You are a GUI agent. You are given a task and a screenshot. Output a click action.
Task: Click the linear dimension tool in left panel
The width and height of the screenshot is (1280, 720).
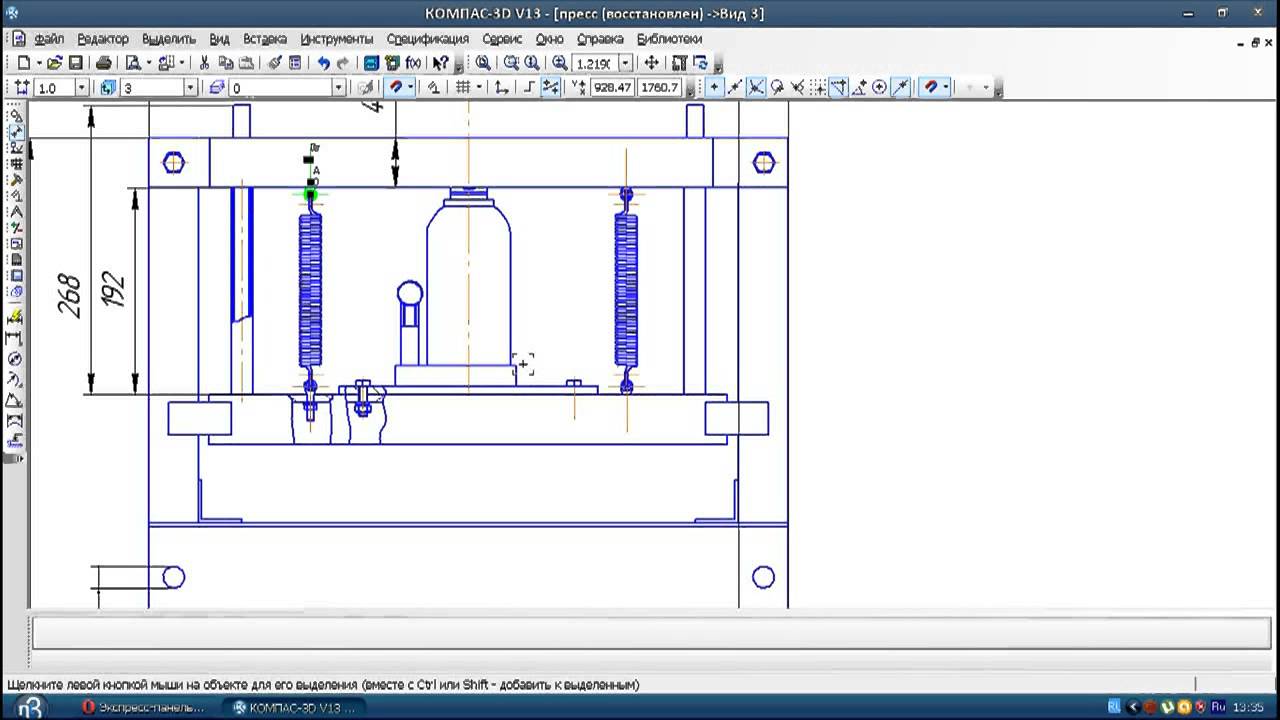tap(15, 339)
